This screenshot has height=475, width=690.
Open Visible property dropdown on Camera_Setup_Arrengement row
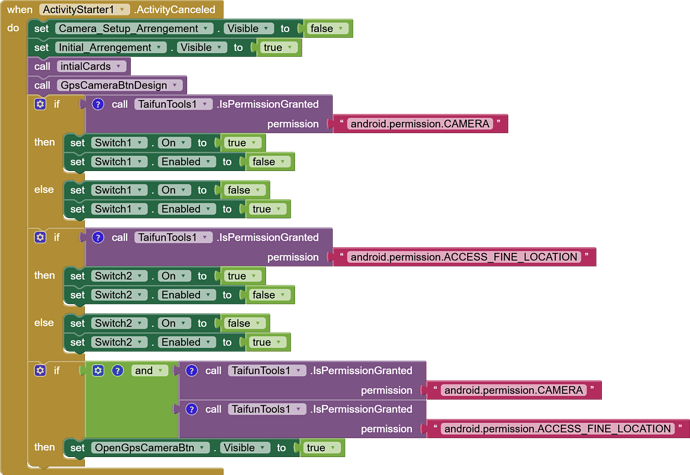(x=248, y=29)
